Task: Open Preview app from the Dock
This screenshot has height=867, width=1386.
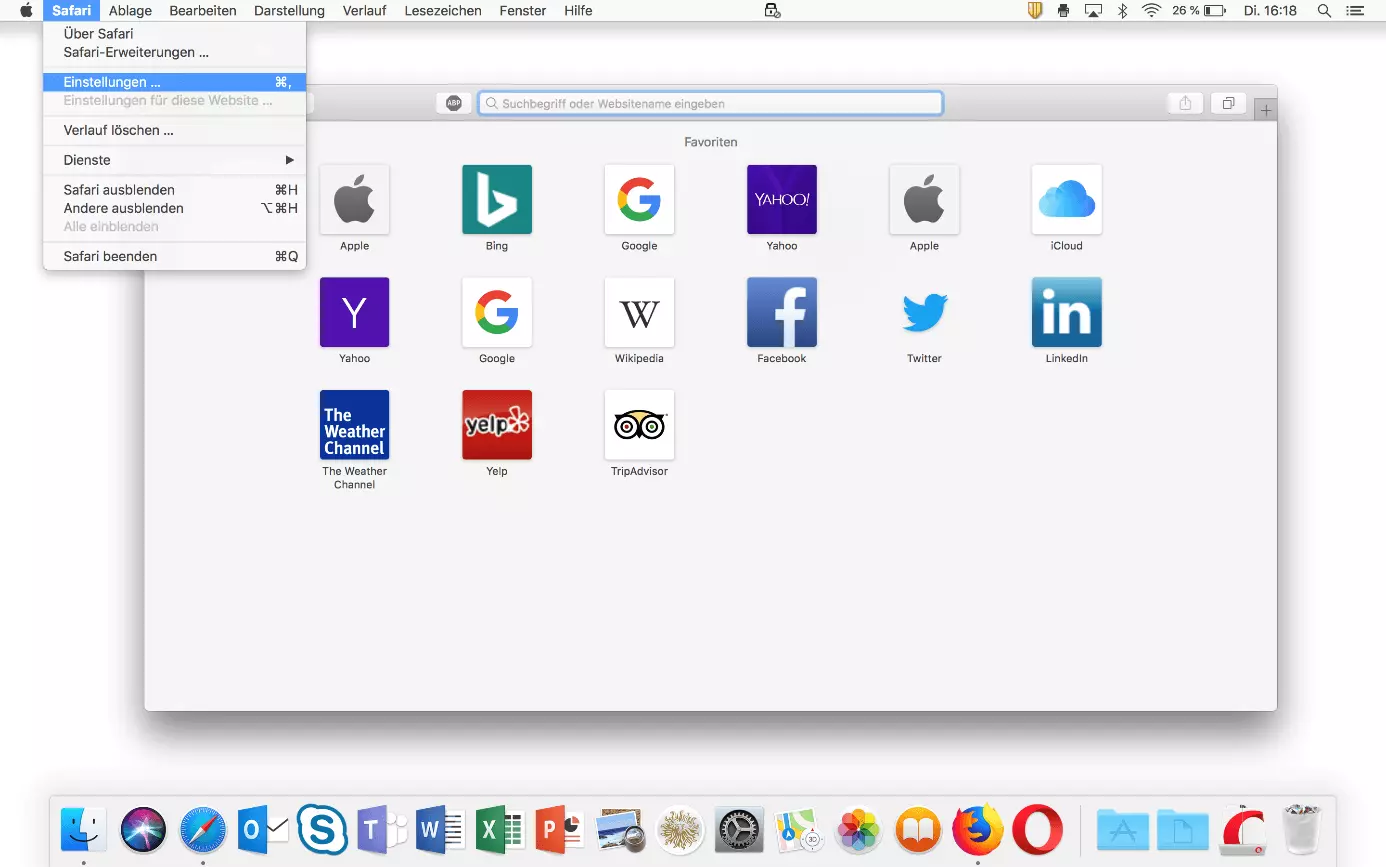Action: click(619, 829)
